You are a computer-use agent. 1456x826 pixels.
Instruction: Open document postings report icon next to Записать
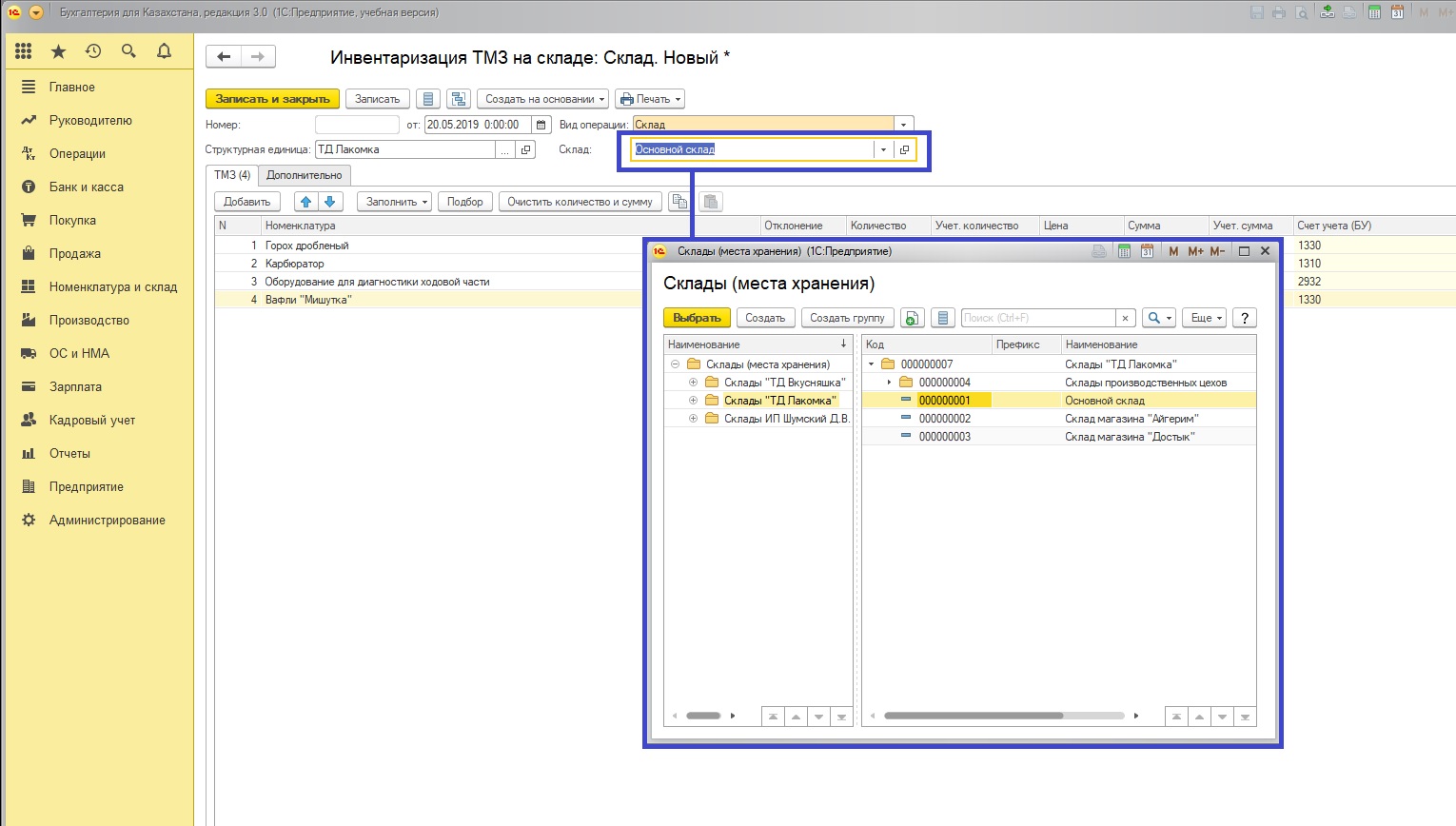(x=428, y=99)
